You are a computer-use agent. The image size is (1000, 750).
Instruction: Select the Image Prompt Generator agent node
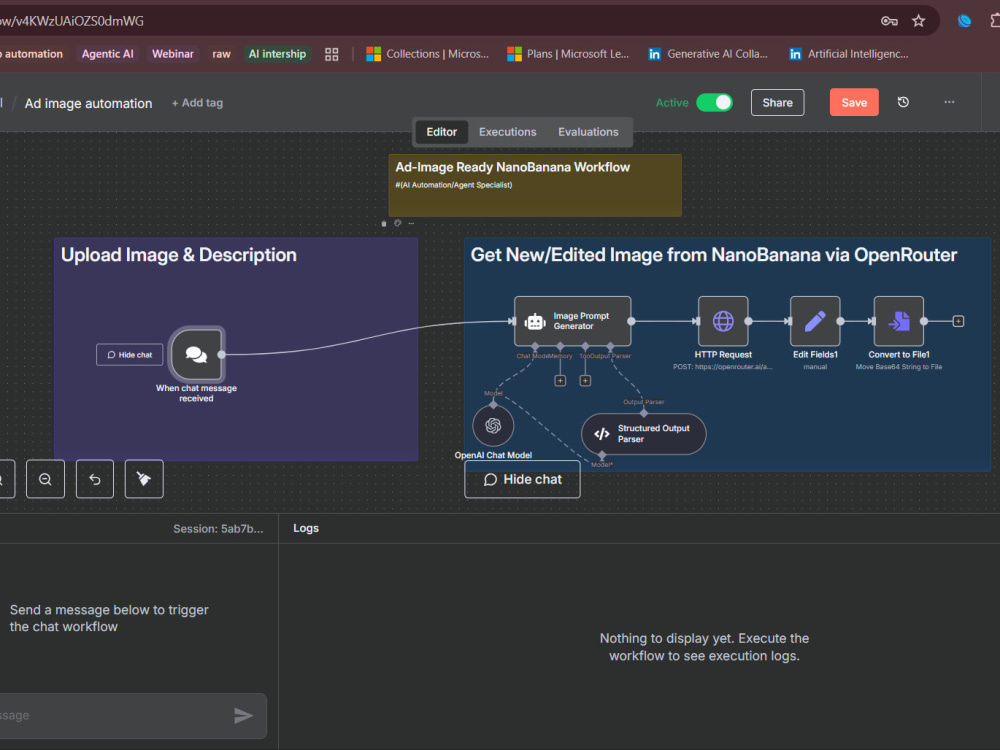tap(573, 321)
